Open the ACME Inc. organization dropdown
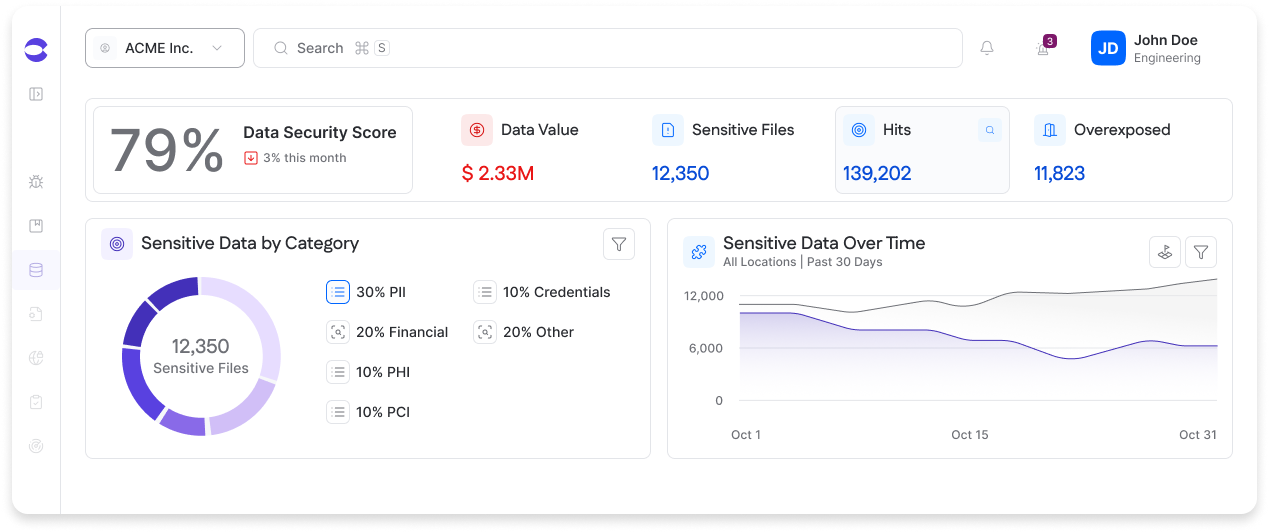Viewport: 1269px width, 532px height. [165, 48]
